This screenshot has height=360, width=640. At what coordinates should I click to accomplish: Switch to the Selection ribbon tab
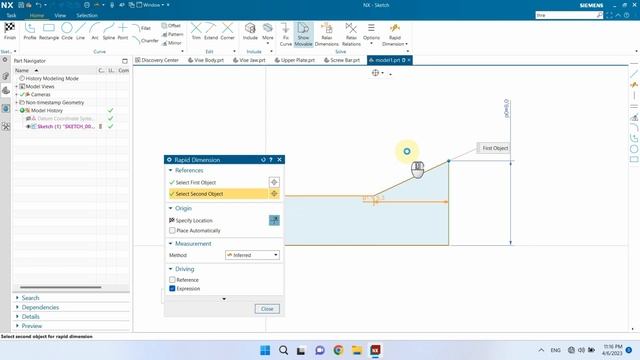point(87,16)
